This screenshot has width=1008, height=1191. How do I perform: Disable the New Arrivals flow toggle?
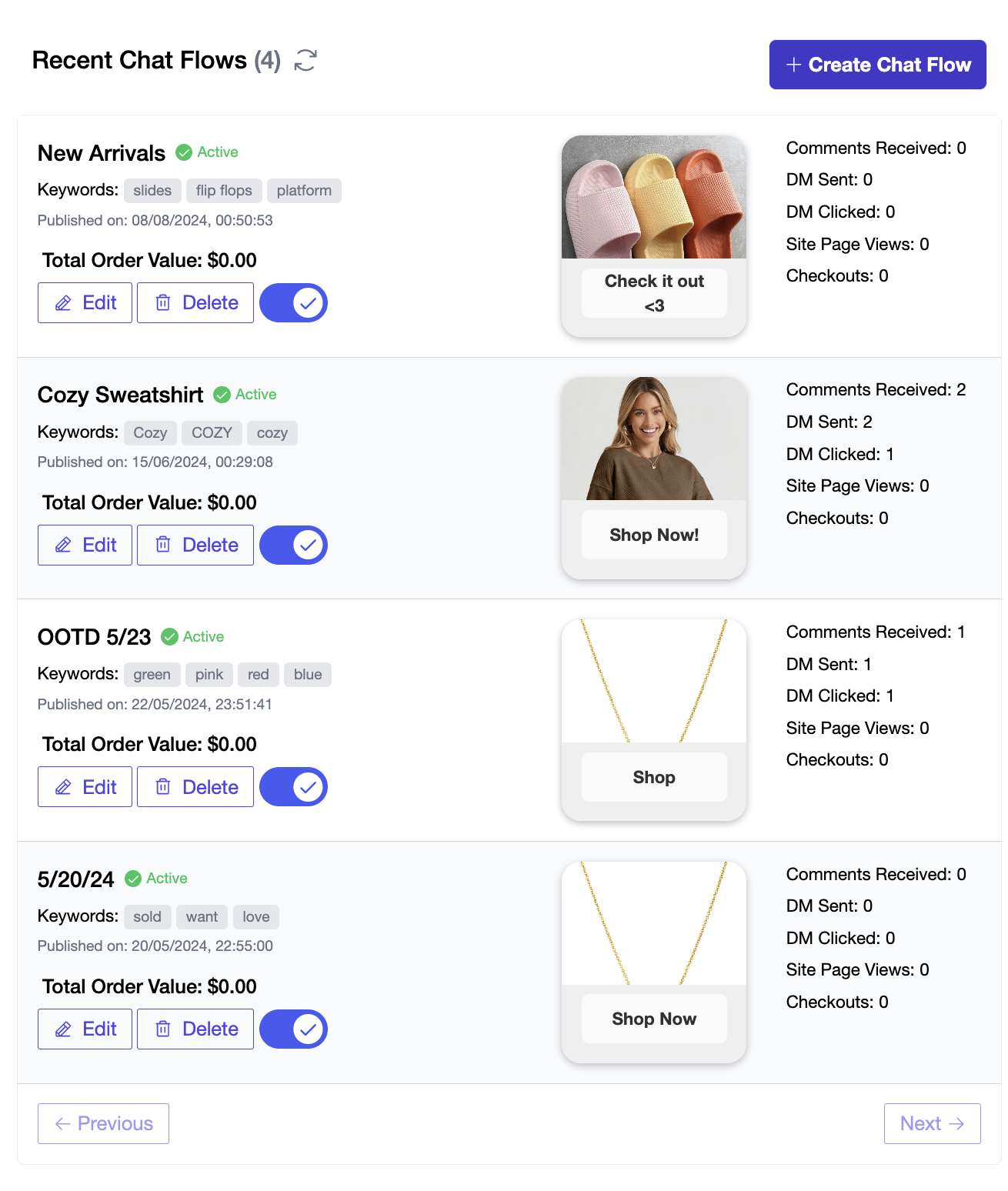tap(293, 303)
